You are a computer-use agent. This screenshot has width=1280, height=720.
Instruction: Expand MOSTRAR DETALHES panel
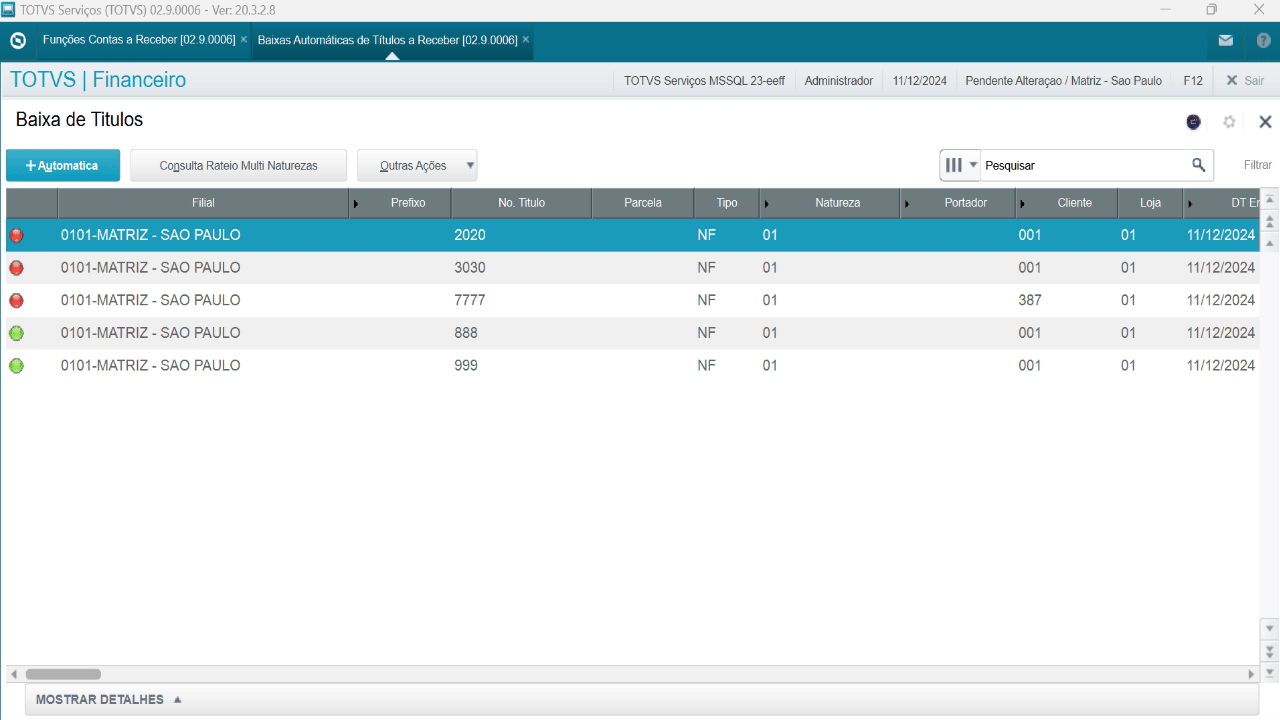(109, 700)
